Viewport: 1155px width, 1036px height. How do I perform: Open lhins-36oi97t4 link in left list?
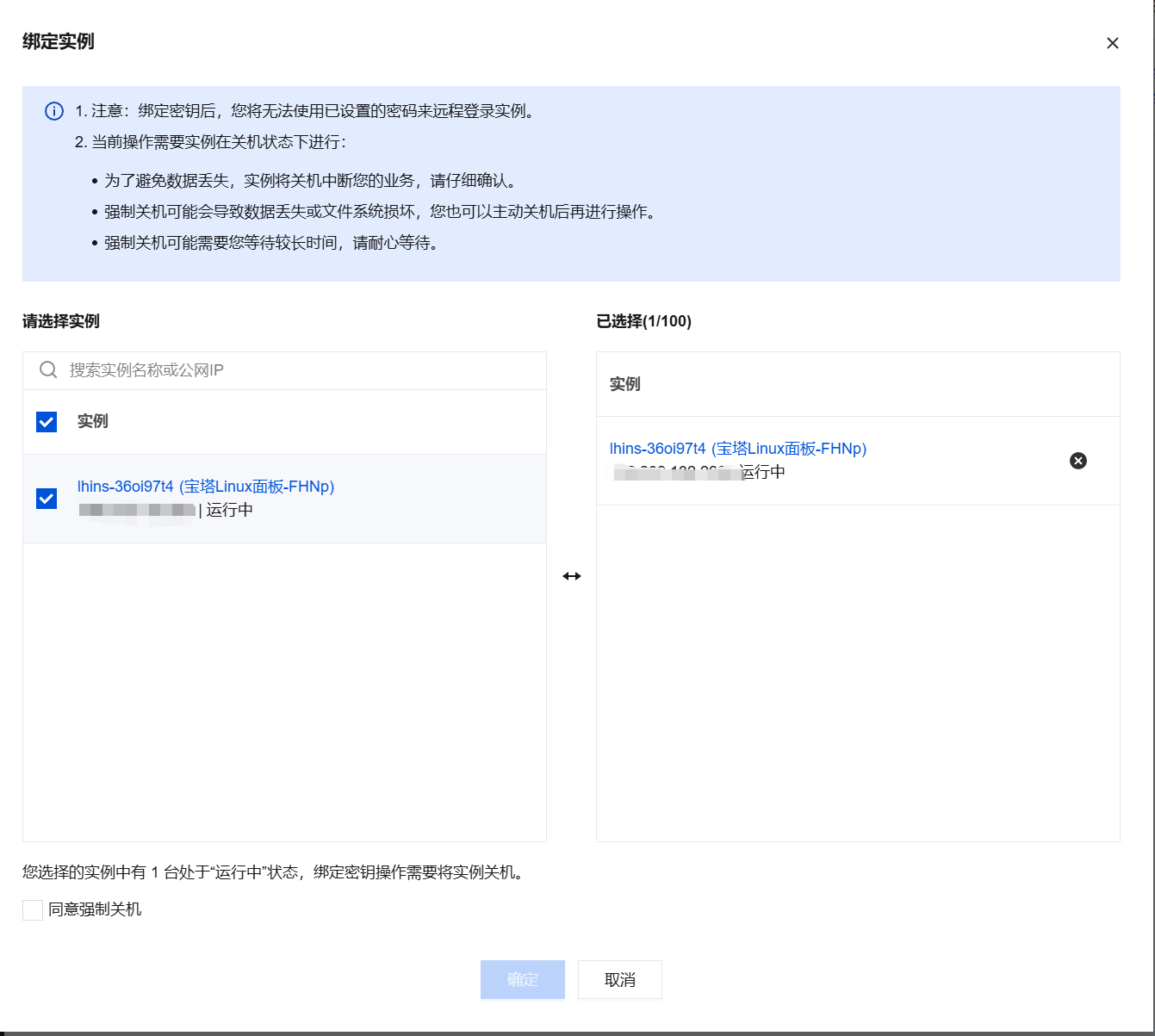205,487
